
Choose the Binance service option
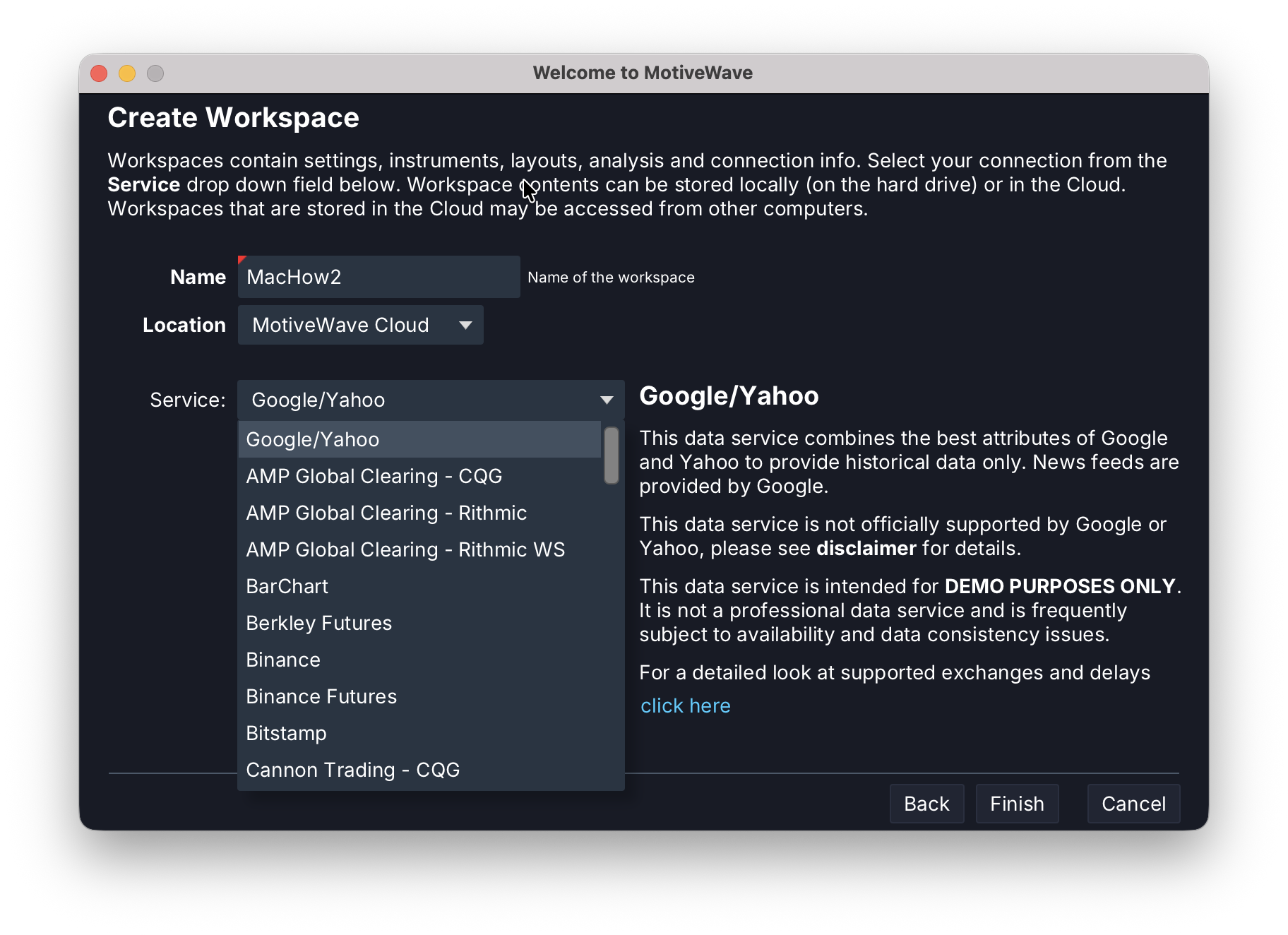click(x=419, y=660)
